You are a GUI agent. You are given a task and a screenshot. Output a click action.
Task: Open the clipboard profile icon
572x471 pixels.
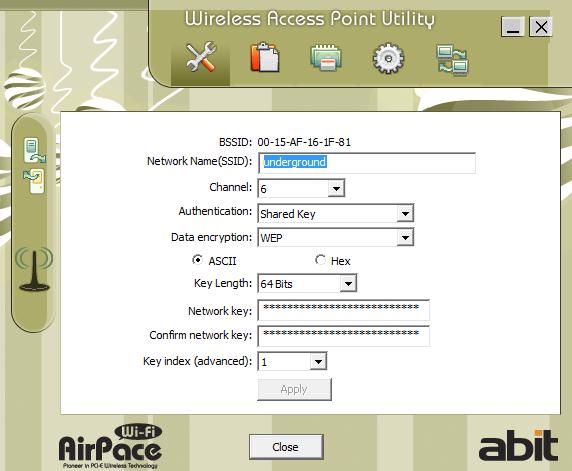(x=265, y=57)
